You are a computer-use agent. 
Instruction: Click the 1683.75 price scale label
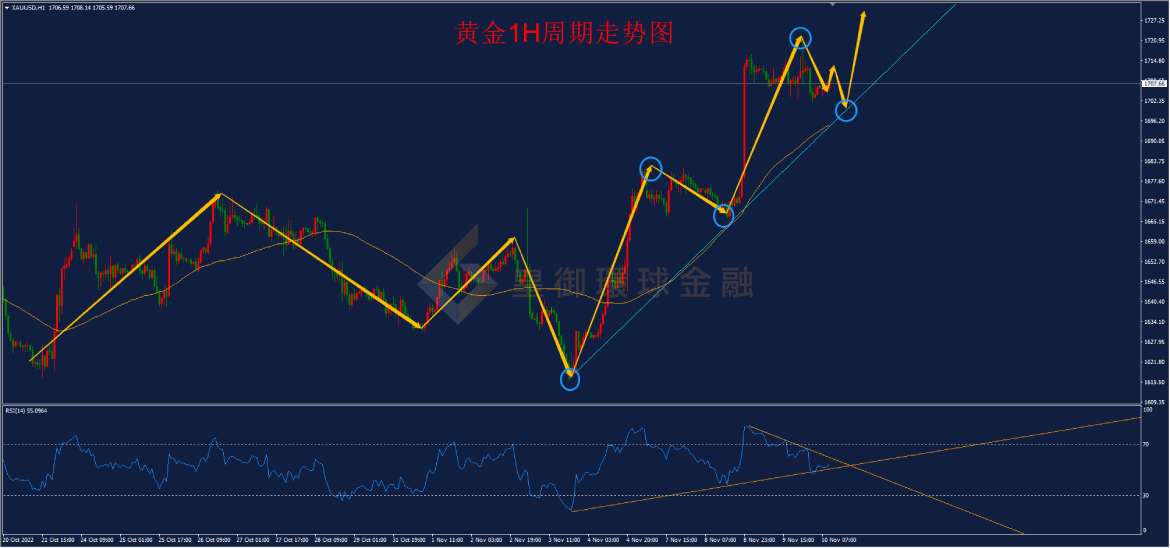click(x=1154, y=161)
